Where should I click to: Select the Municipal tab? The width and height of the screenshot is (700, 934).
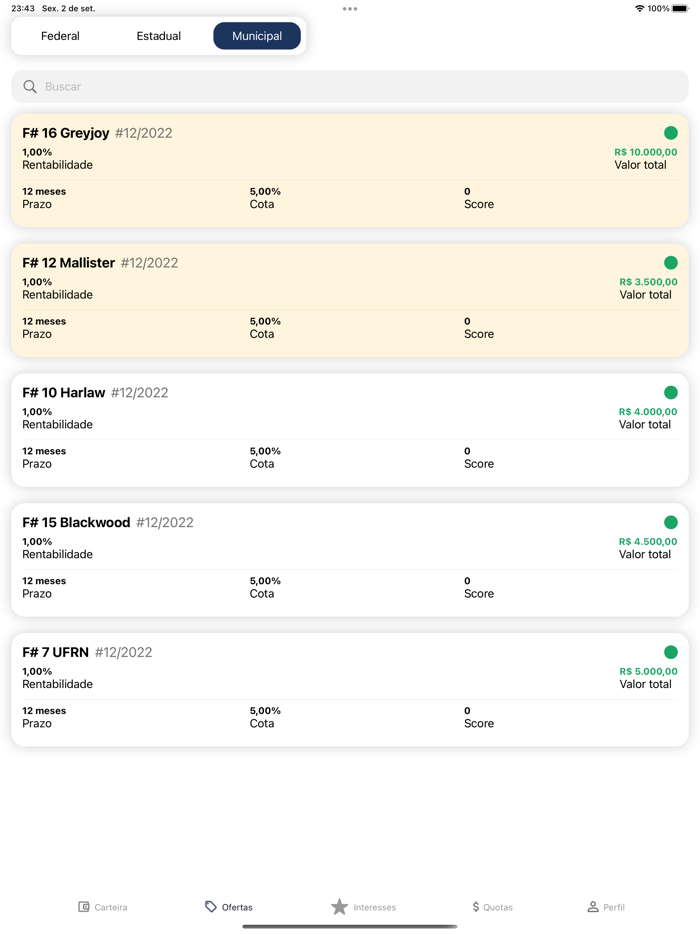[x=257, y=36]
